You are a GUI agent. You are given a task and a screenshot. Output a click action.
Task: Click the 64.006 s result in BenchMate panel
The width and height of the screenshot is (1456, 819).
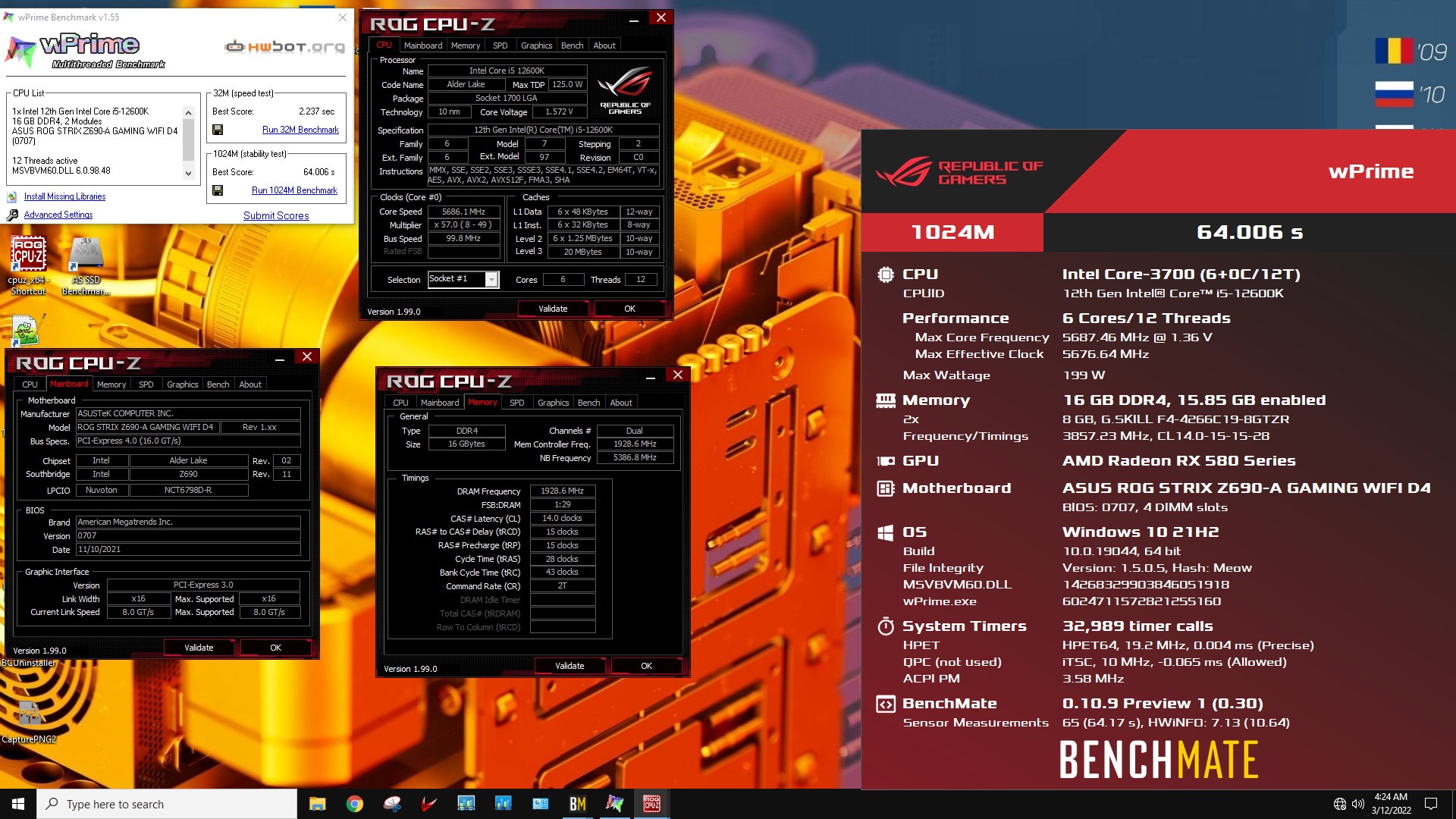click(1250, 232)
